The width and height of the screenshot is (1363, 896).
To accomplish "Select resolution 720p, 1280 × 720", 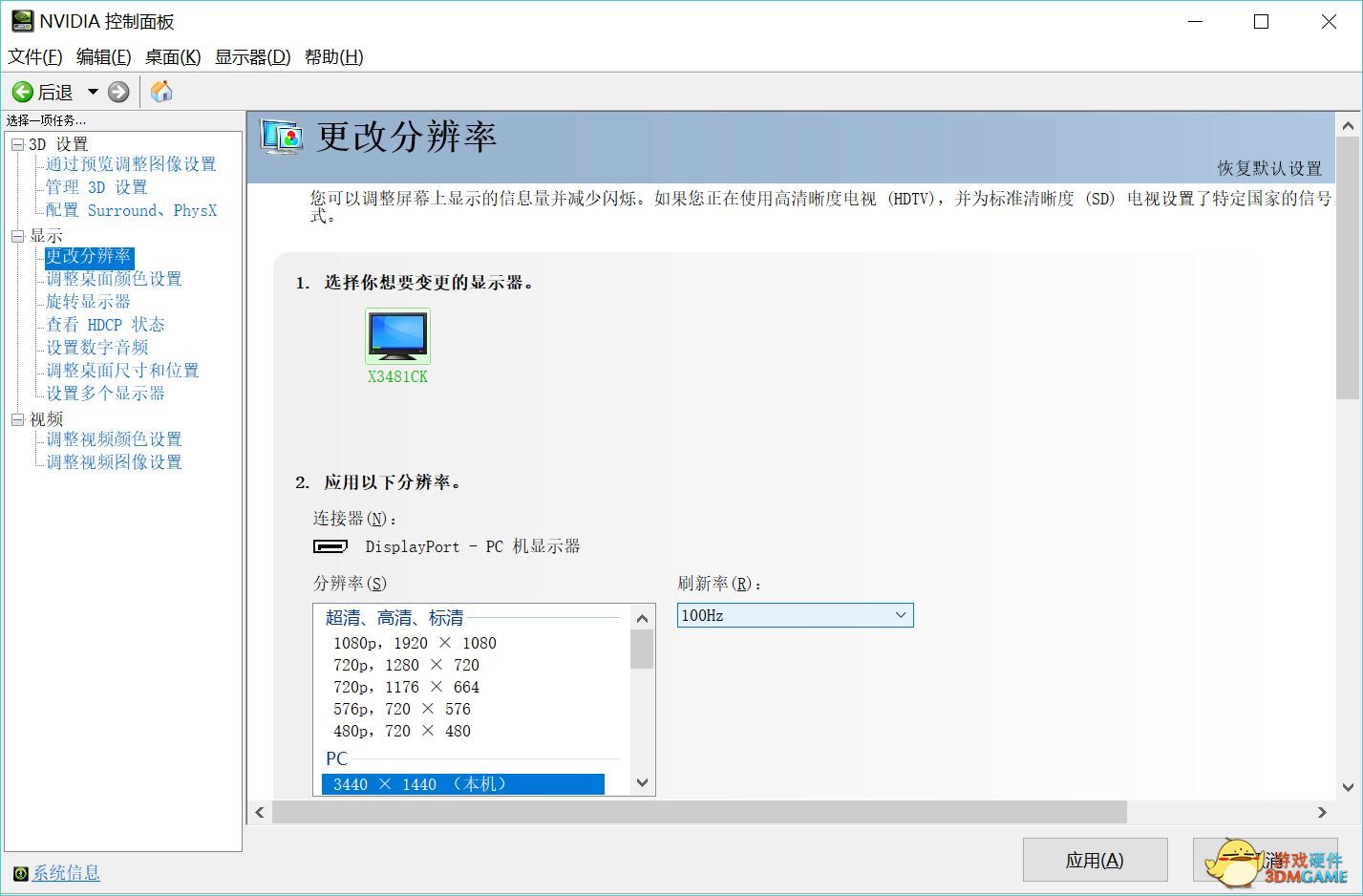I will pyautogui.click(x=406, y=665).
